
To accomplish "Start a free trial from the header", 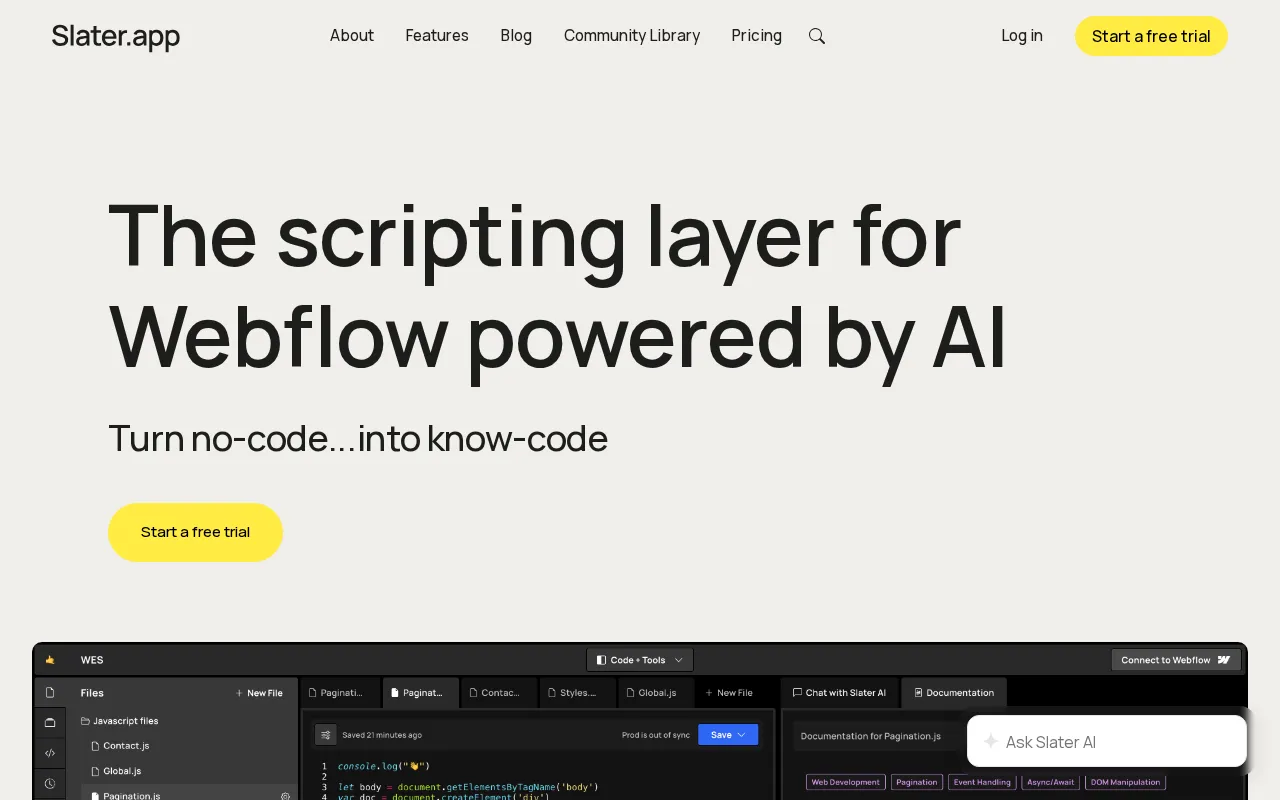I will pyautogui.click(x=1151, y=36).
